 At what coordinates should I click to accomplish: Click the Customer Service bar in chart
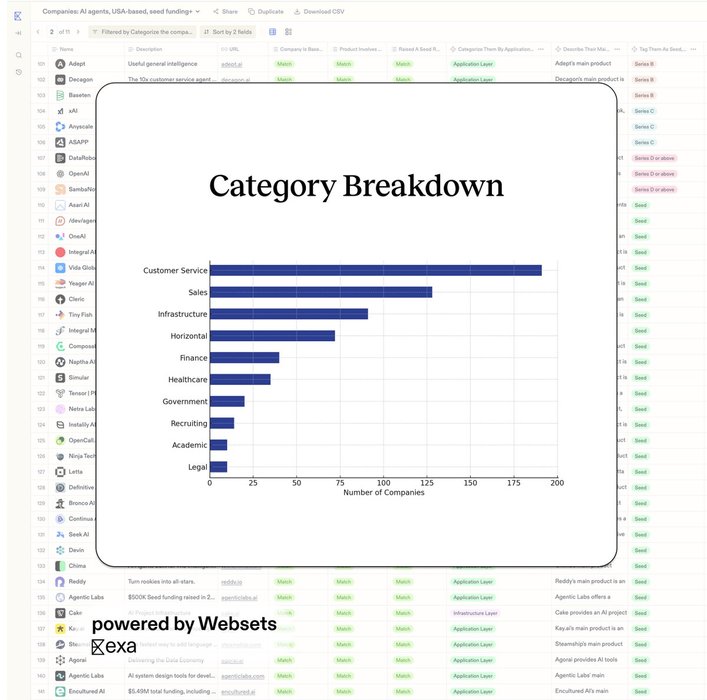click(x=375, y=270)
